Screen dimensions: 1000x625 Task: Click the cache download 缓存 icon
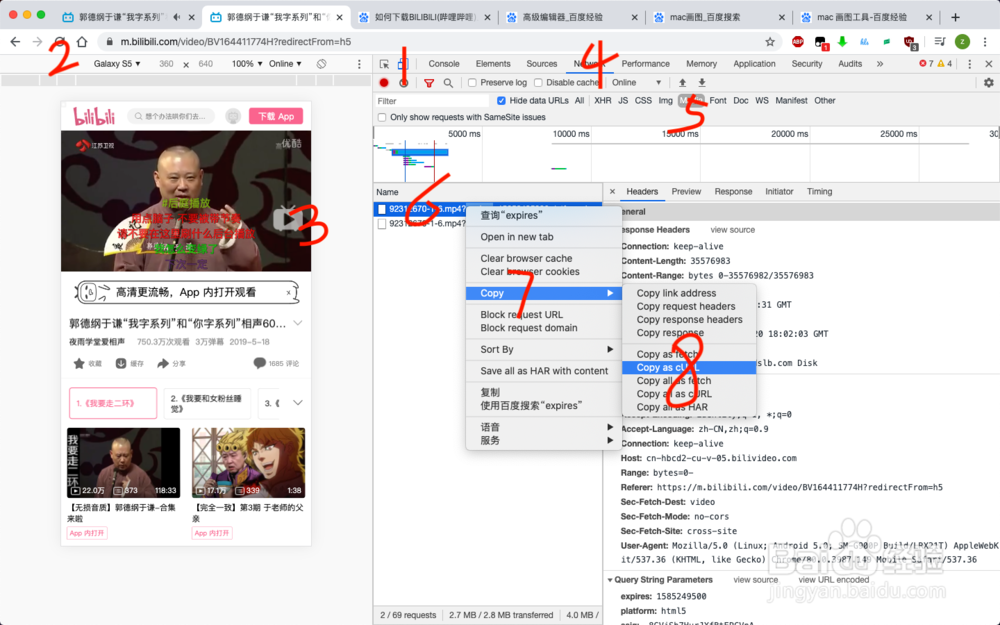coord(121,364)
